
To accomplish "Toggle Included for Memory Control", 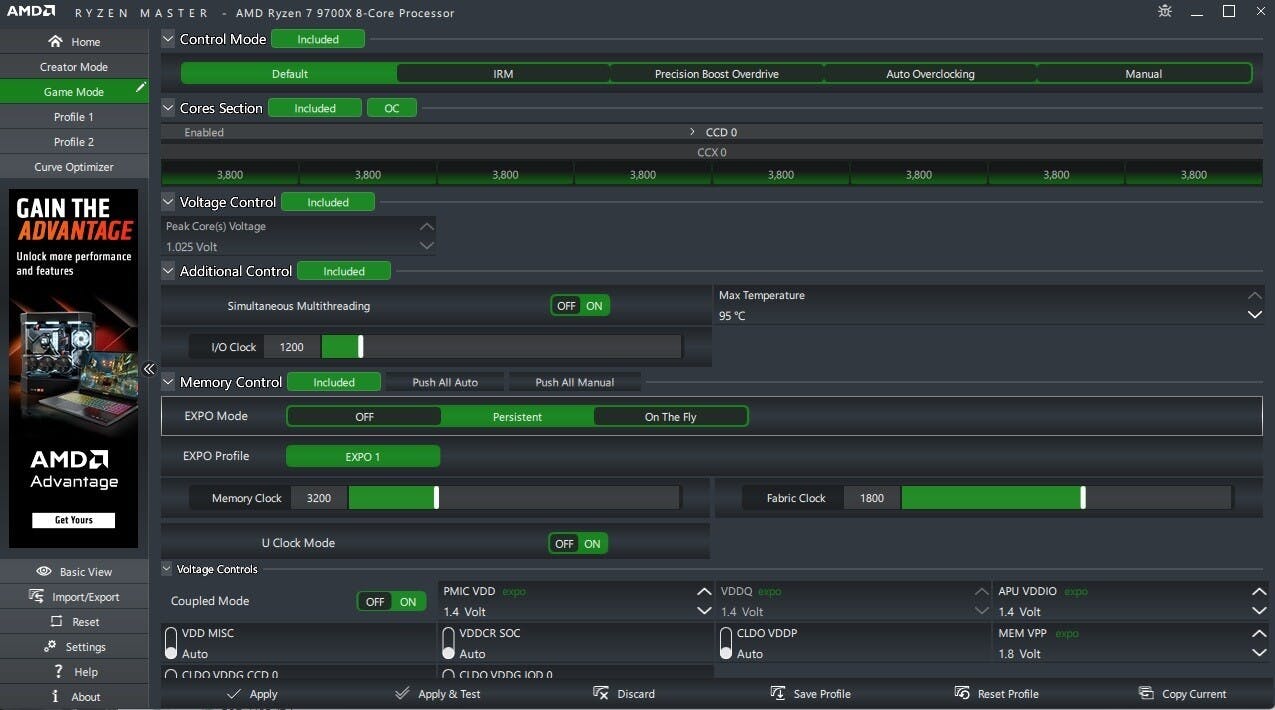I will point(334,383).
